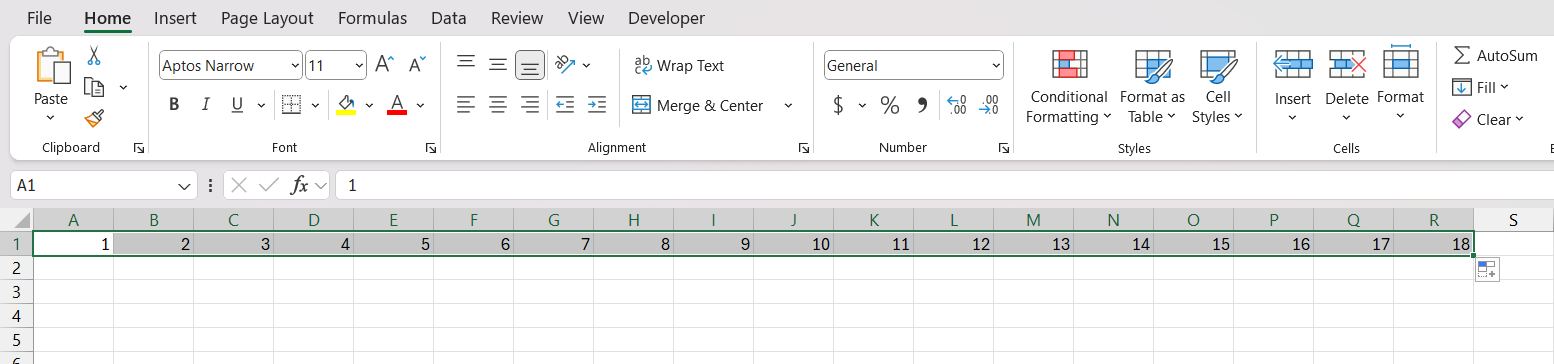Image resolution: width=1554 pixels, height=364 pixels.
Task: Open Auto Fill Options button below row 1
Action: [1486, 269]
